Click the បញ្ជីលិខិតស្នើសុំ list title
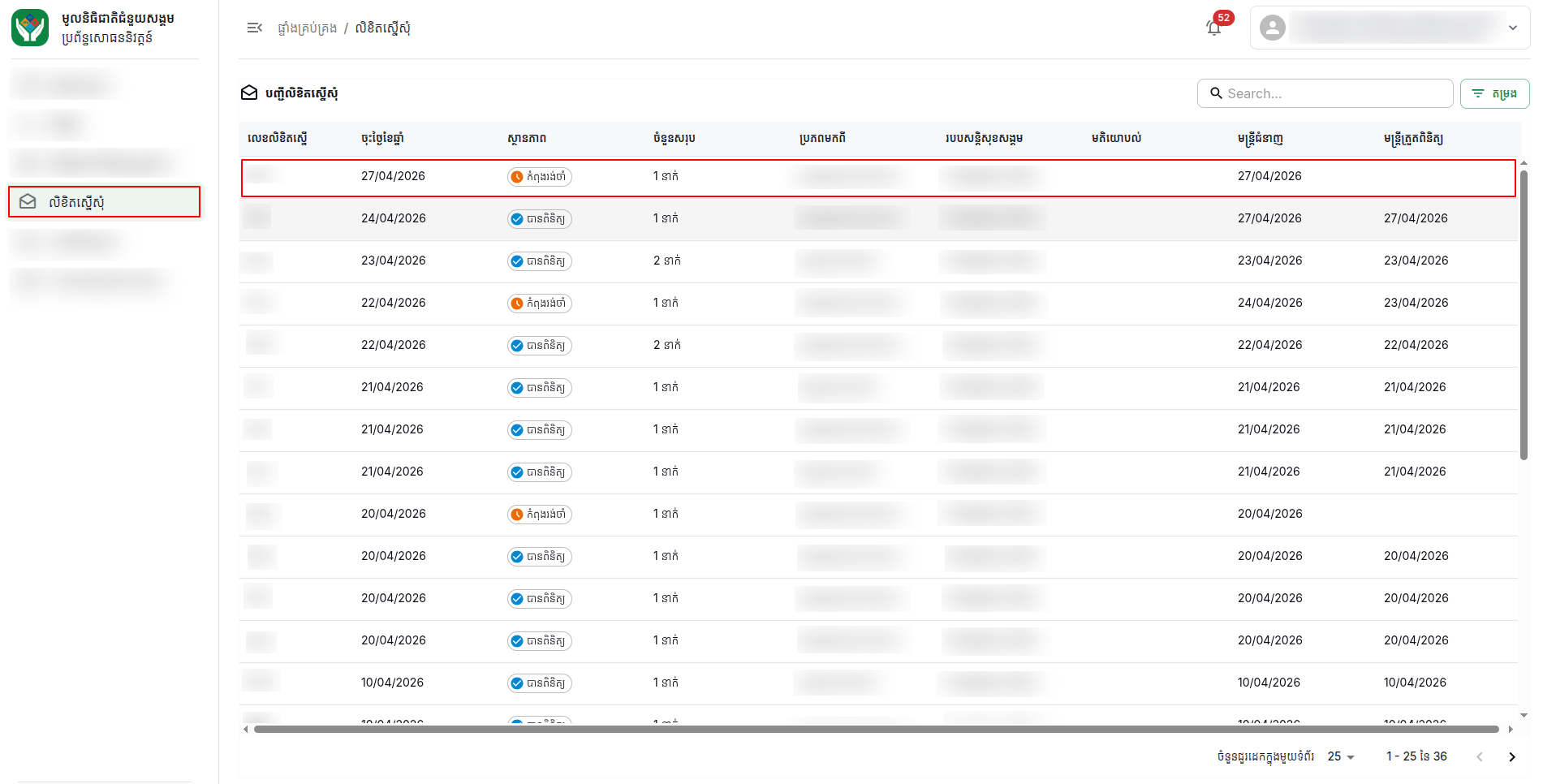1543x784 pixels. point(302,93)
